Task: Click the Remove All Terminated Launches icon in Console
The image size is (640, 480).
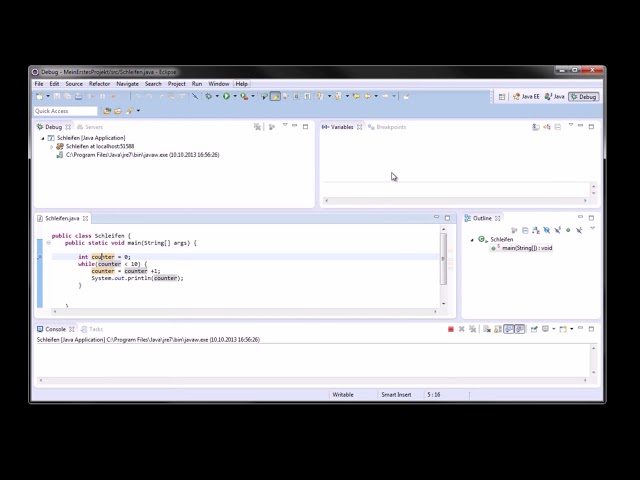Action: point(473,329)
